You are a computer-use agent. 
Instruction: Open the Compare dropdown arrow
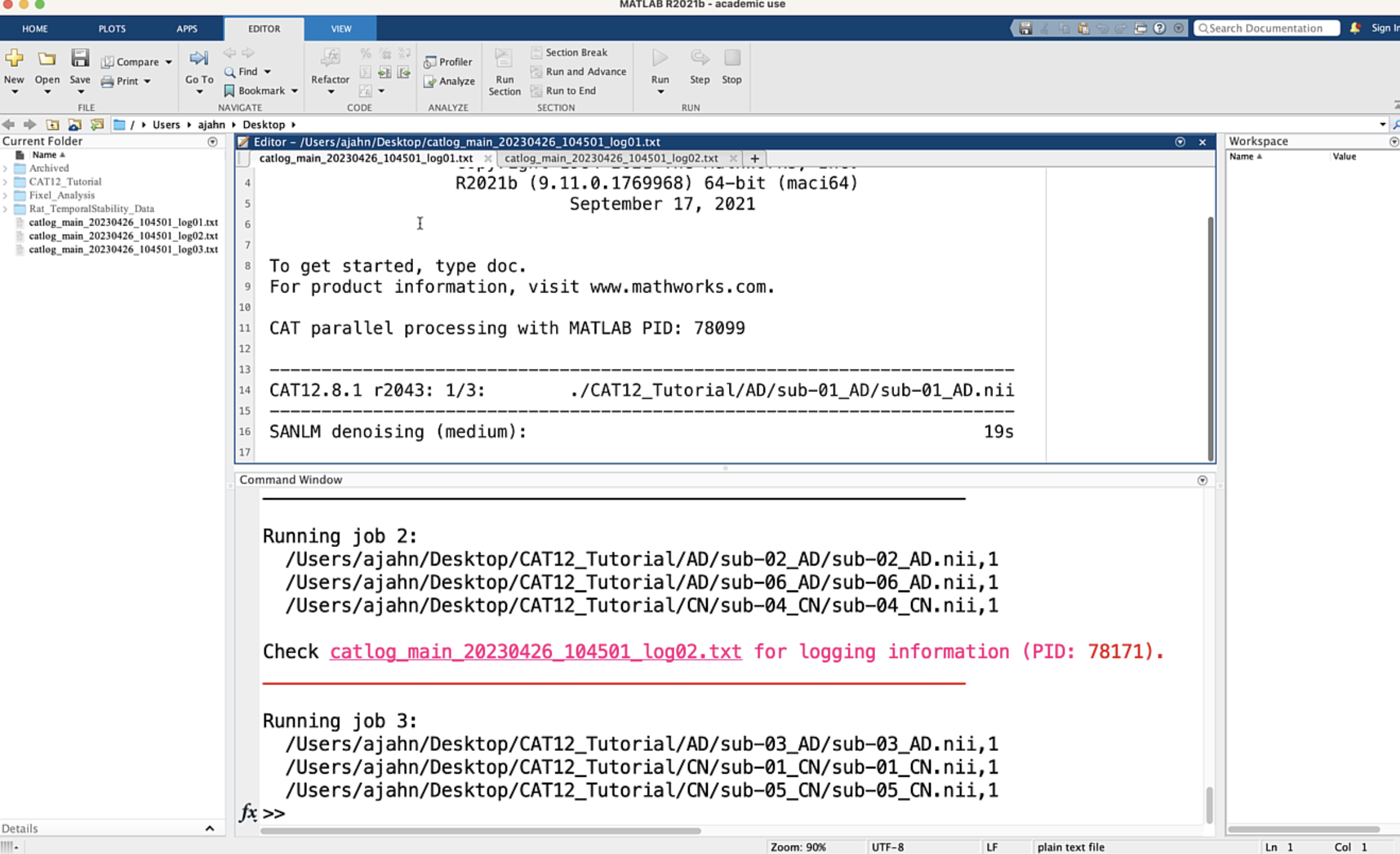click(x=169, y=62)
